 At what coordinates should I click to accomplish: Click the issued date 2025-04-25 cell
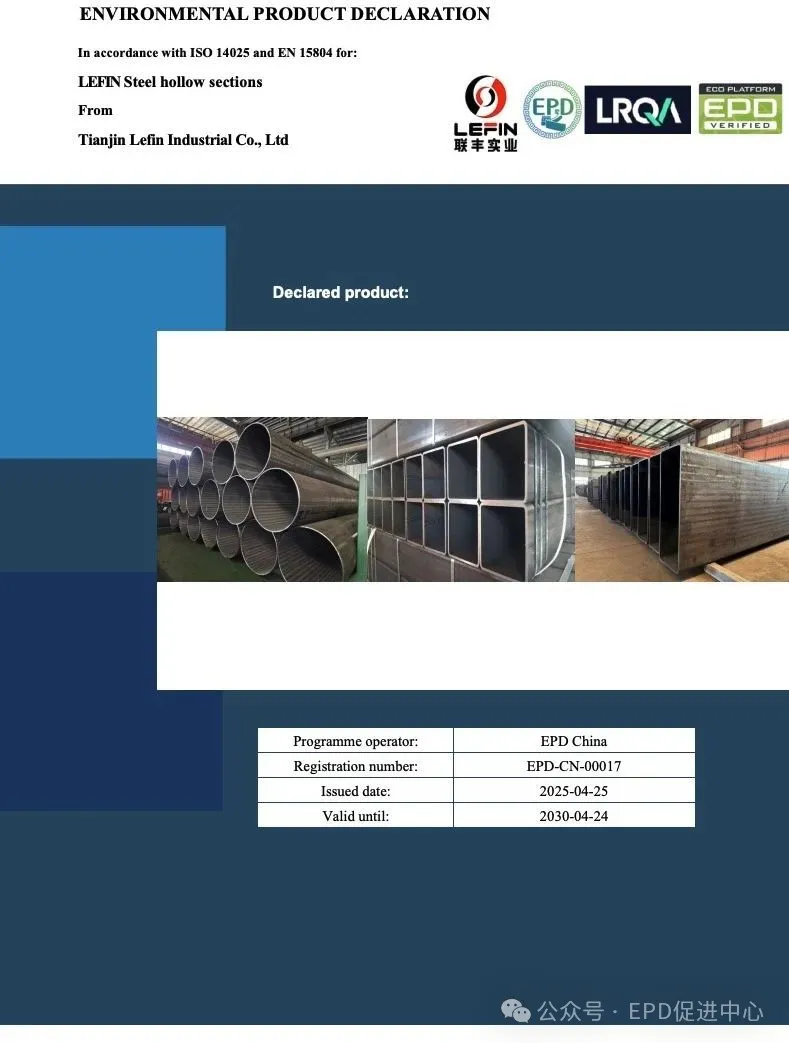tap(573, 791)
